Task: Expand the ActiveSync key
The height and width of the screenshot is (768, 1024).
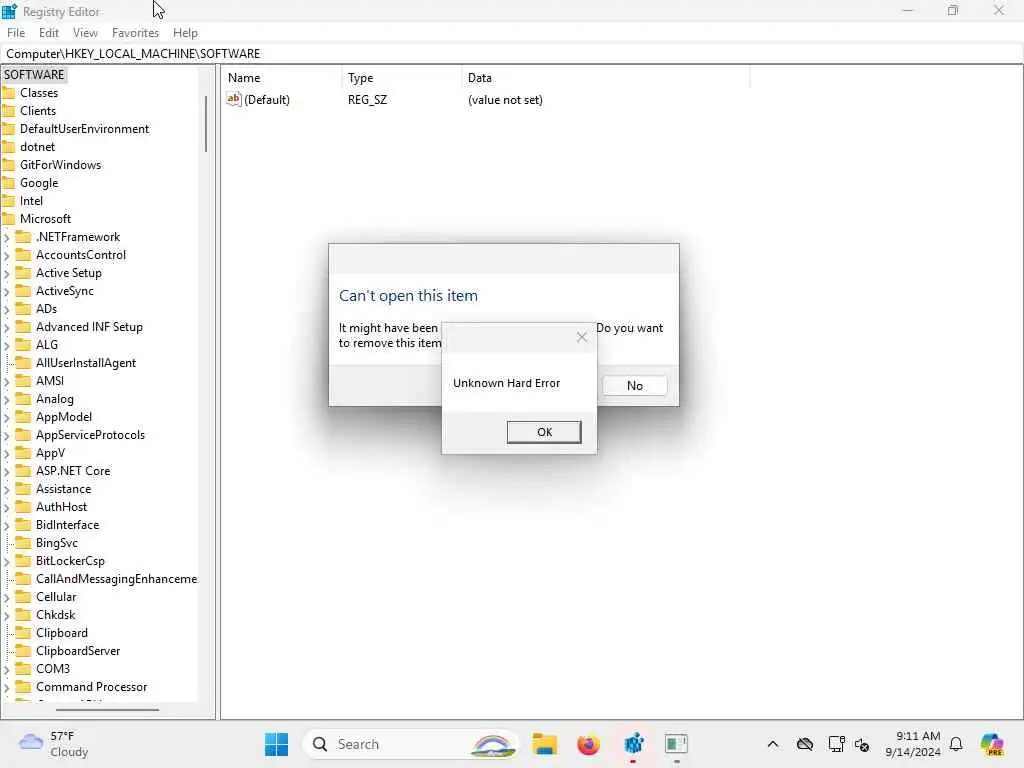Action: [x=7, y=292]
